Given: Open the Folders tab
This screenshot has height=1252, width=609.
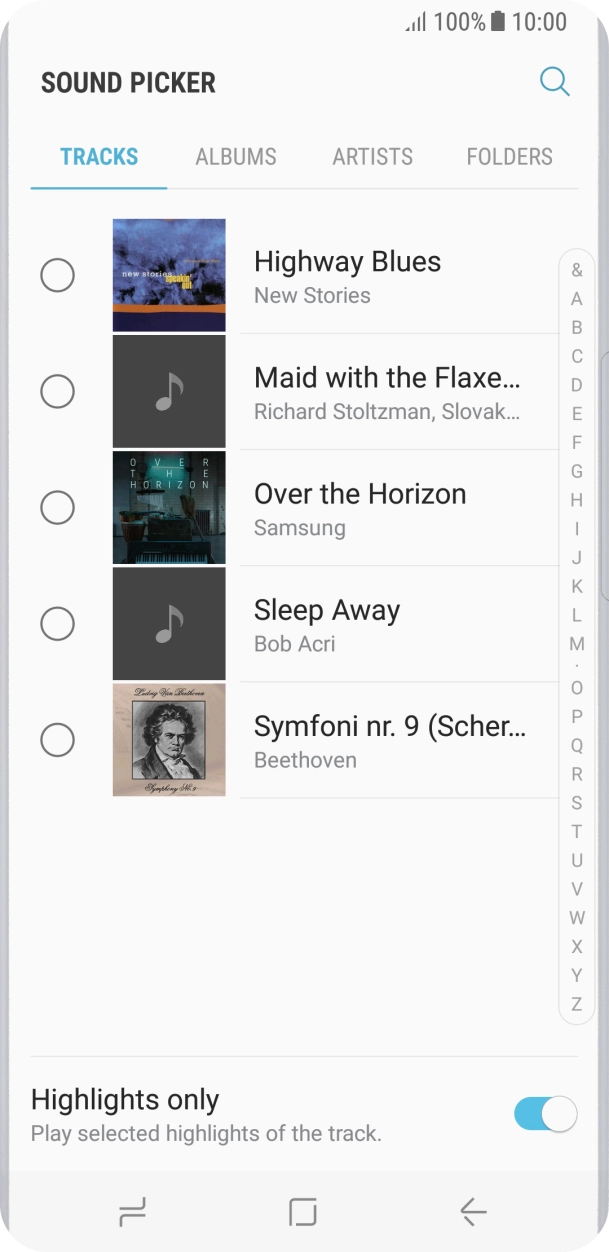Looking at the screenshot, I should tap(509, 156).
